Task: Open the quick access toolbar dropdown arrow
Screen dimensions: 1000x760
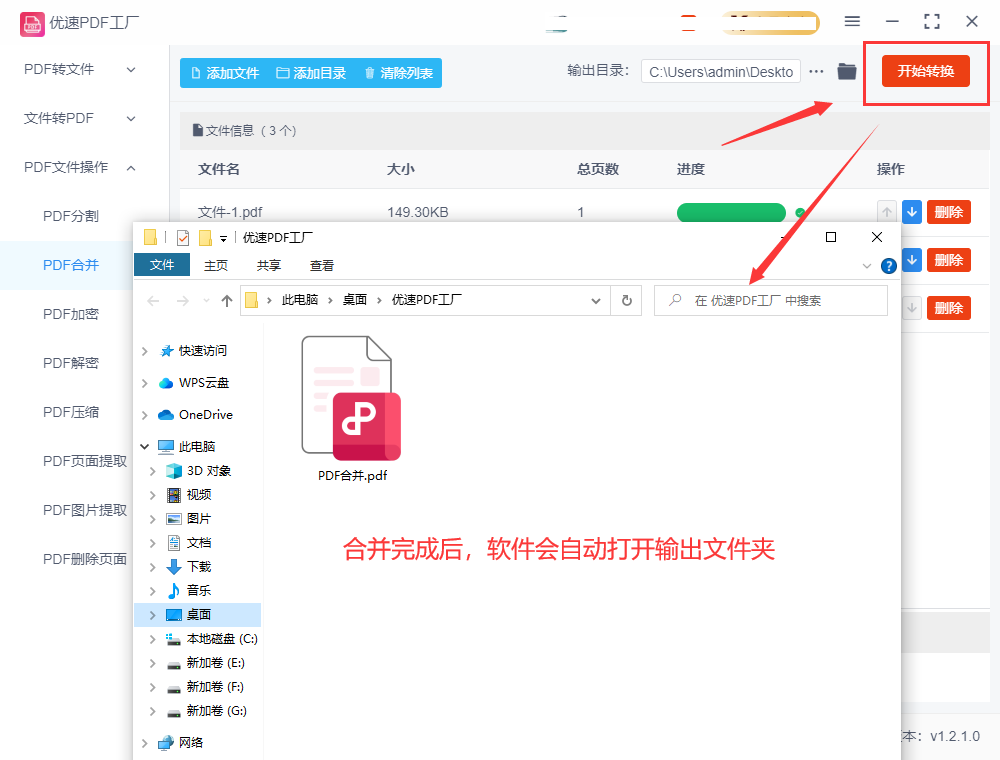Action: point(223,238)
